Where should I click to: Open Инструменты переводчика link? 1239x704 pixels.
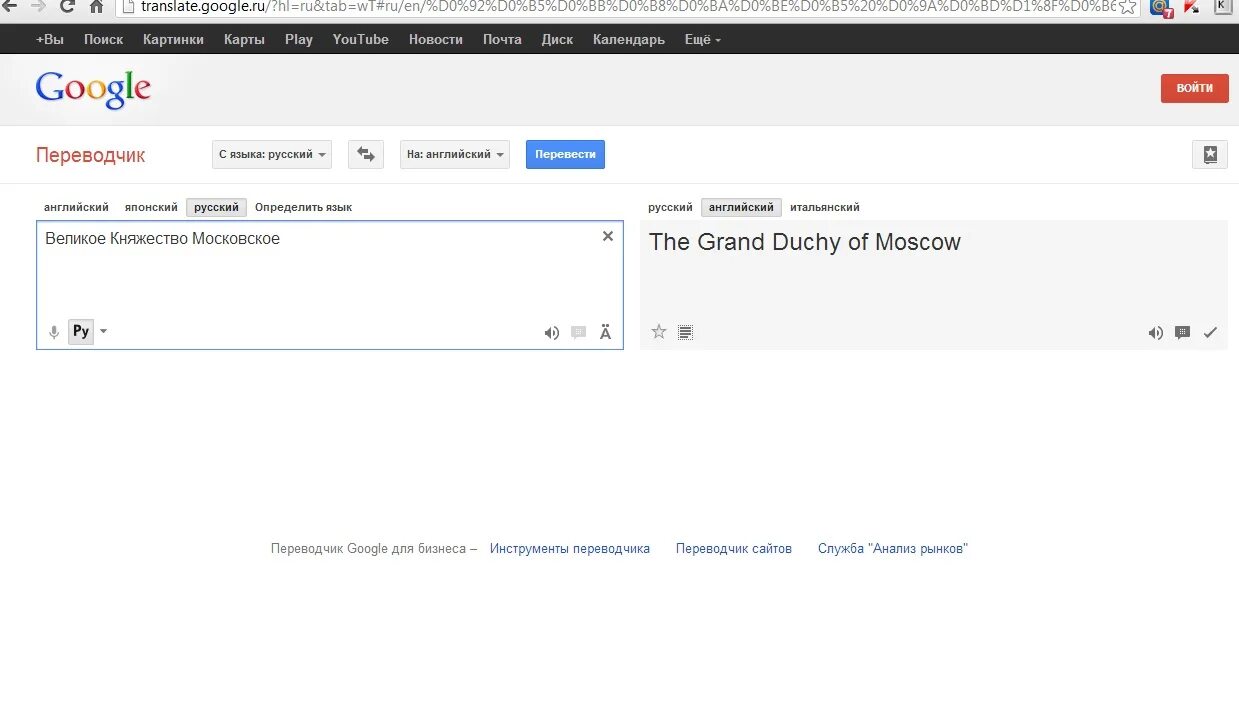(x=570, y=548)
